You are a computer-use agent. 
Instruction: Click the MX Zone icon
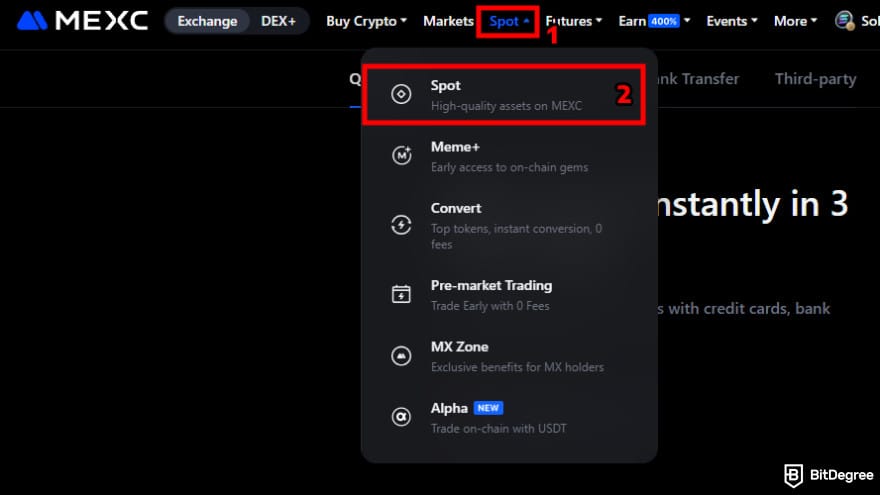(401, 356)
